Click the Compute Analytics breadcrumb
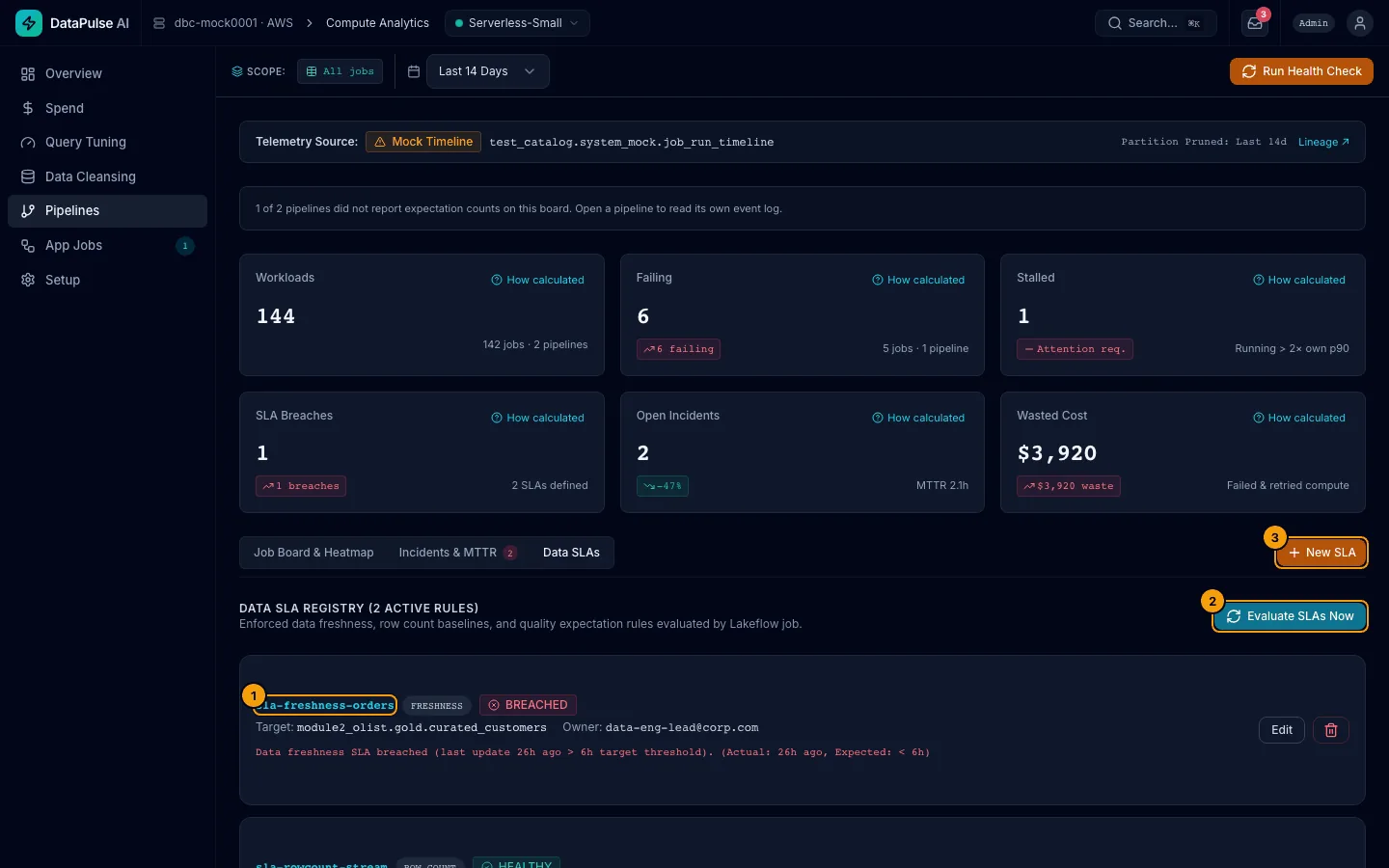1389x868 pixels. pos(377,23)
